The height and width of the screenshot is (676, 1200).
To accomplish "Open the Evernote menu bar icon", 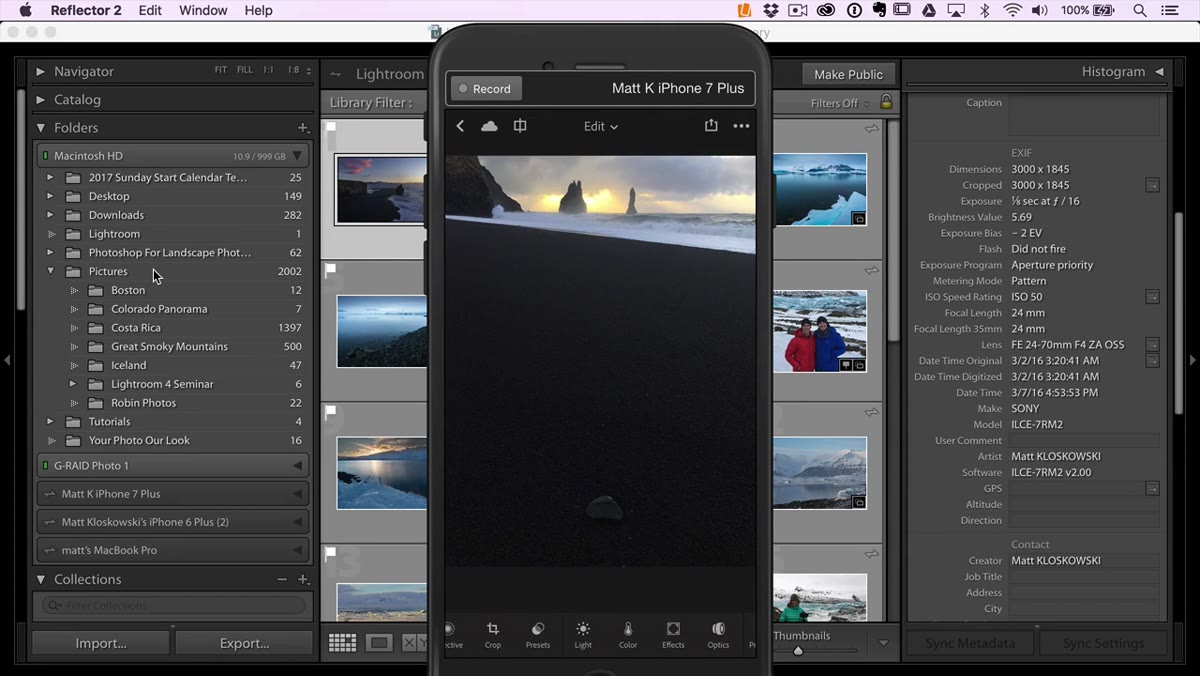I will 879,10.
